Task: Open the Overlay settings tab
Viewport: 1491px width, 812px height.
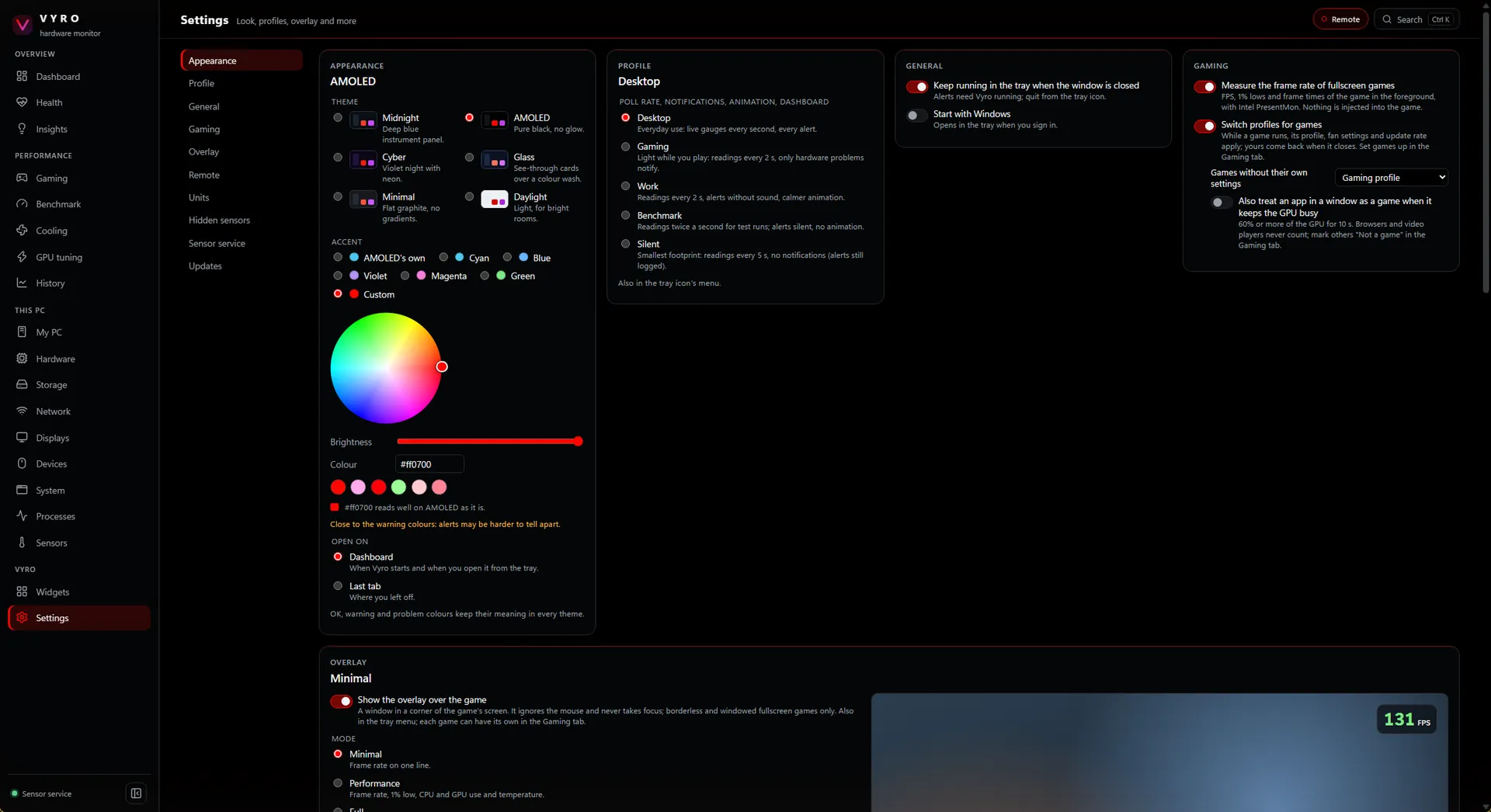Action: click(242, 151)
